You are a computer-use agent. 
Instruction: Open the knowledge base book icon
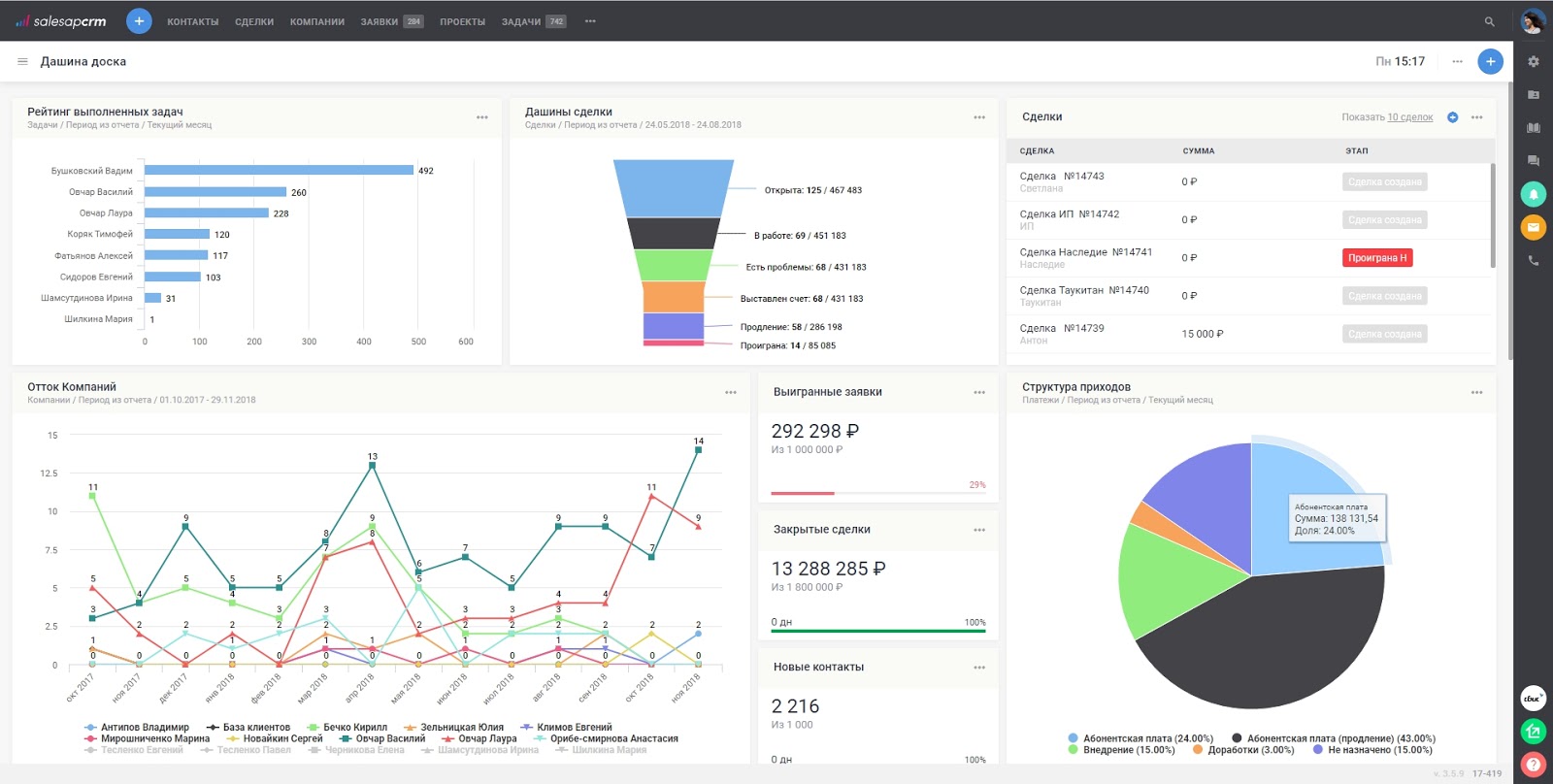coord(1534,127)
